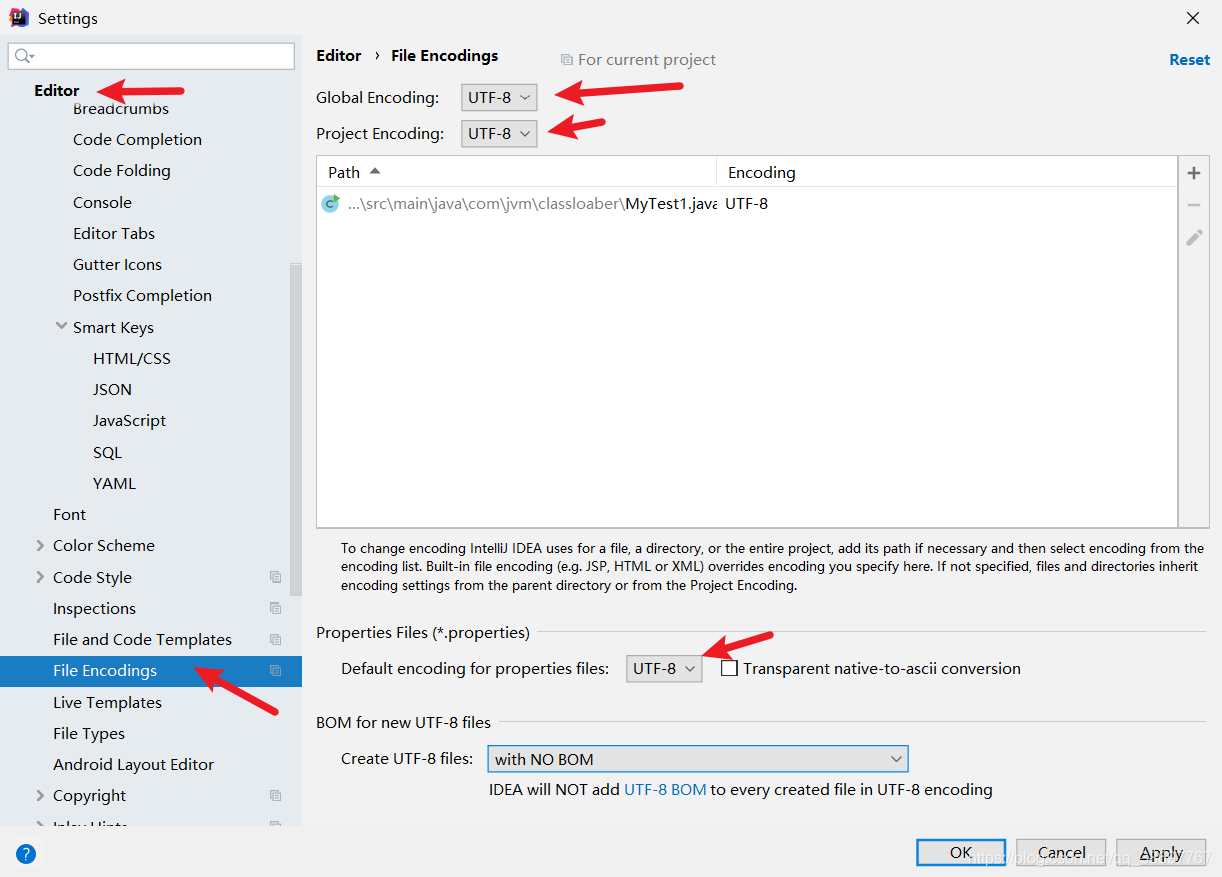Open Live Templates settings page
The image size is (1222, 877).
click(107, 703)
